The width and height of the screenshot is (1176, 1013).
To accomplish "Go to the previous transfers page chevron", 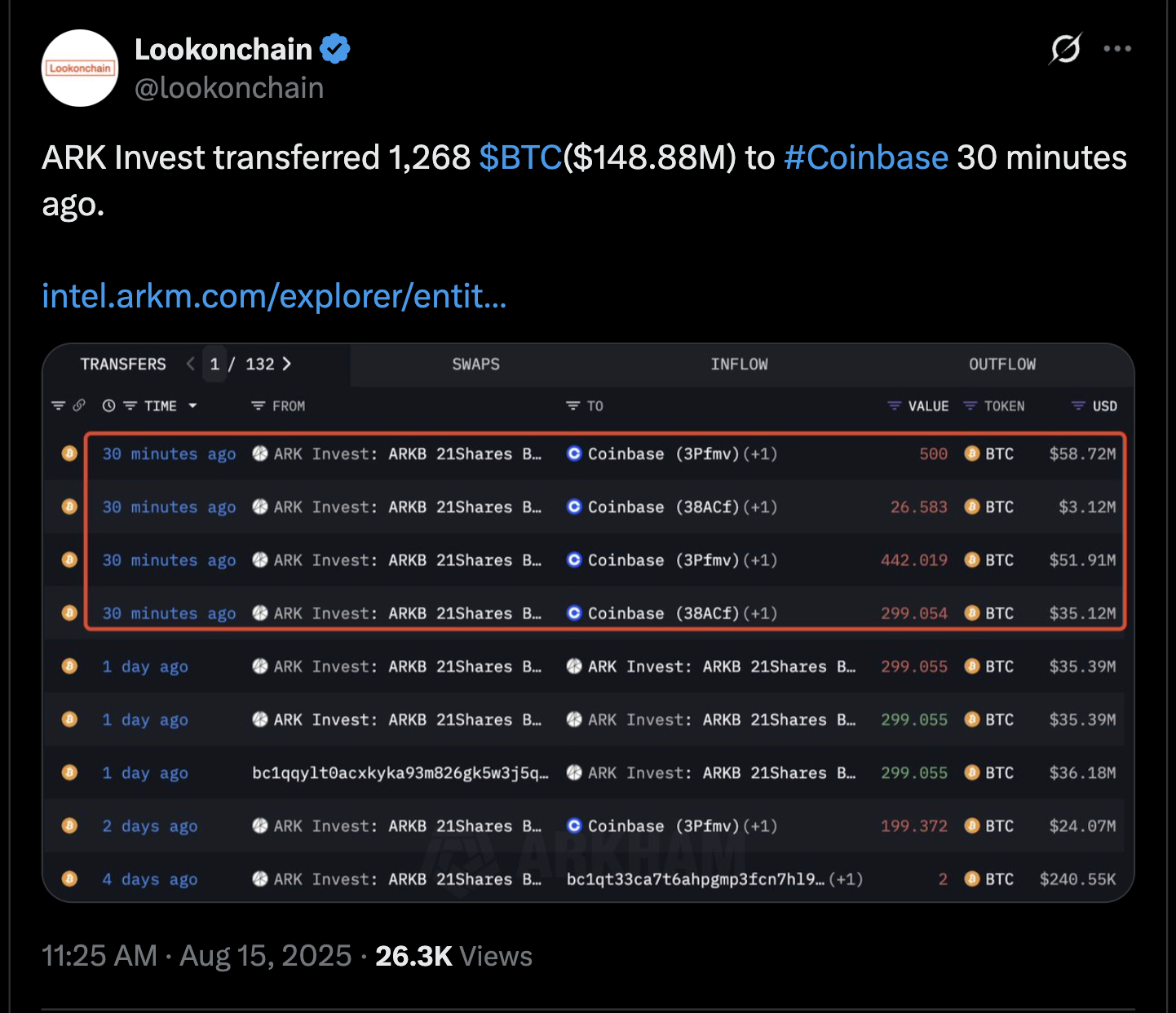I will [x=190, y=364].
